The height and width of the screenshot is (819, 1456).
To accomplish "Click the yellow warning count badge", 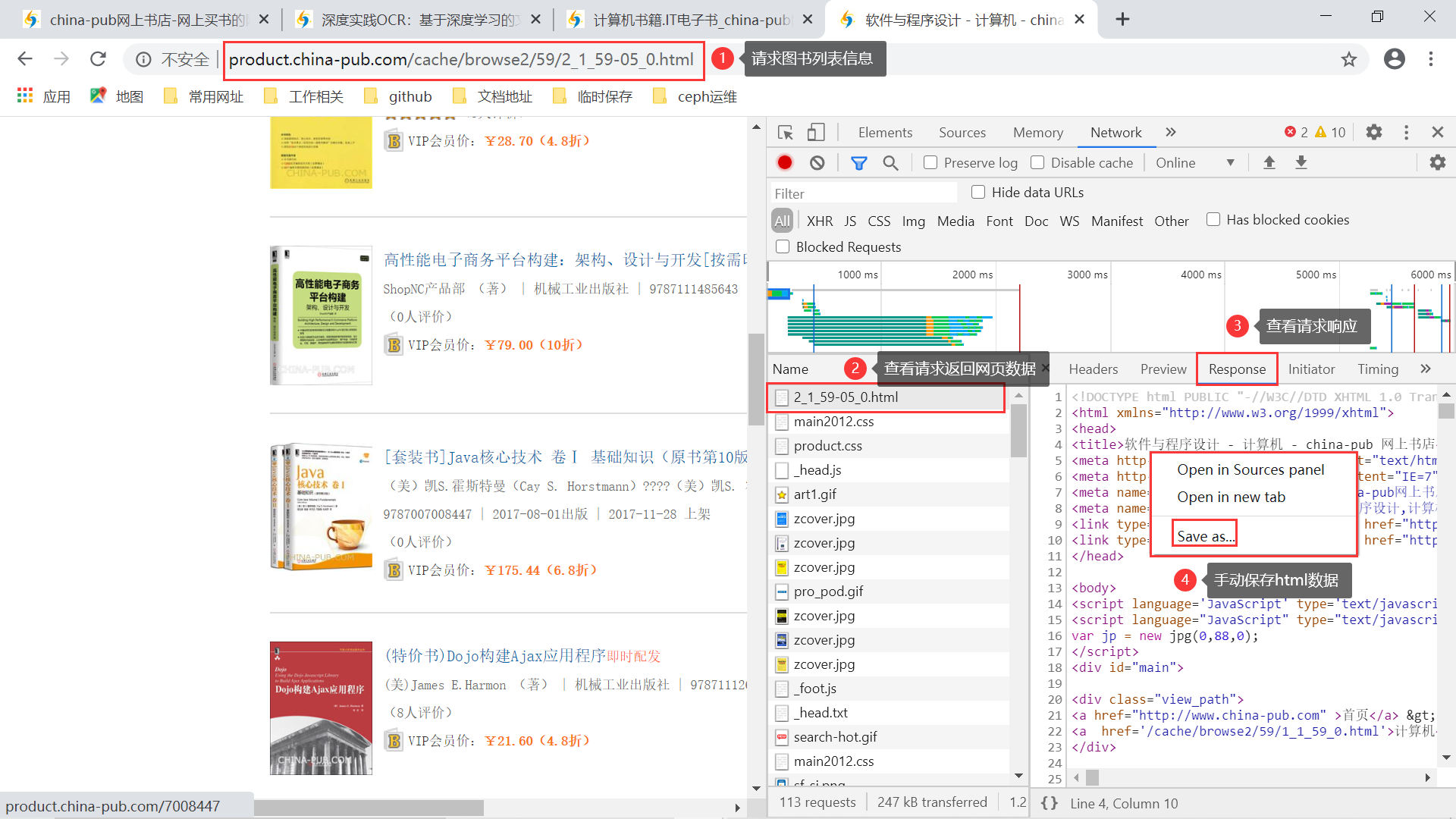I will pyautogui.click(x=1329, y=133).
